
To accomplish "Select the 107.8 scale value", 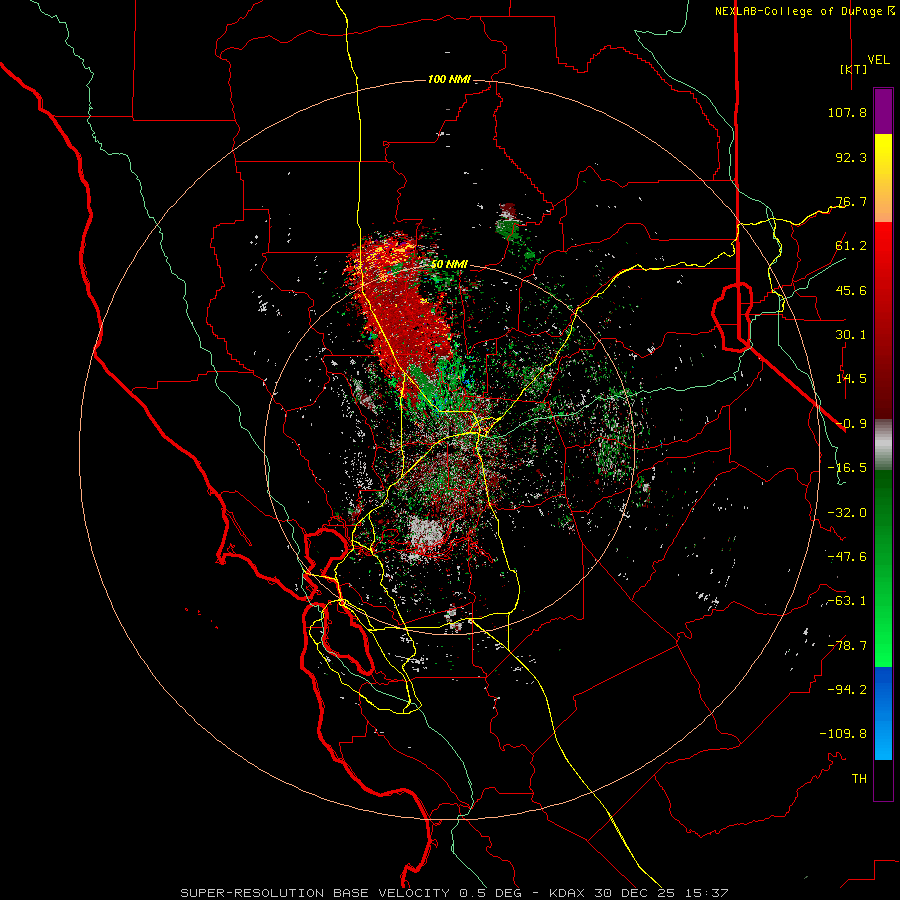I will 847,112.
